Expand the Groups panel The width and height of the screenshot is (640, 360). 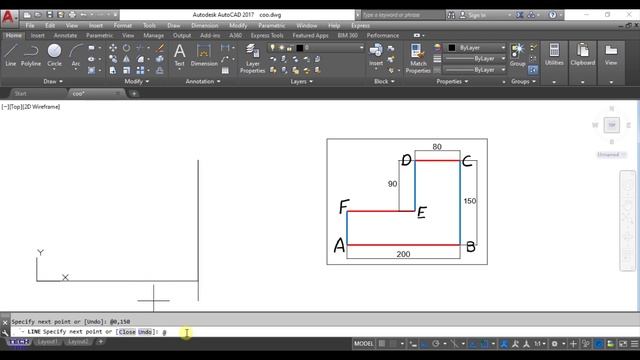[x=523, y=81]
